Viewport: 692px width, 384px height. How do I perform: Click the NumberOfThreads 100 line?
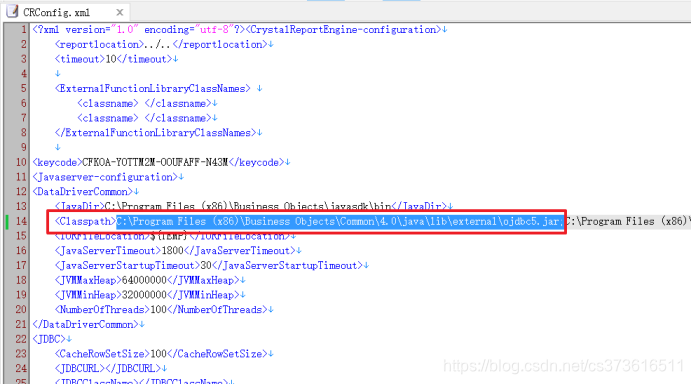click(161, 310)
